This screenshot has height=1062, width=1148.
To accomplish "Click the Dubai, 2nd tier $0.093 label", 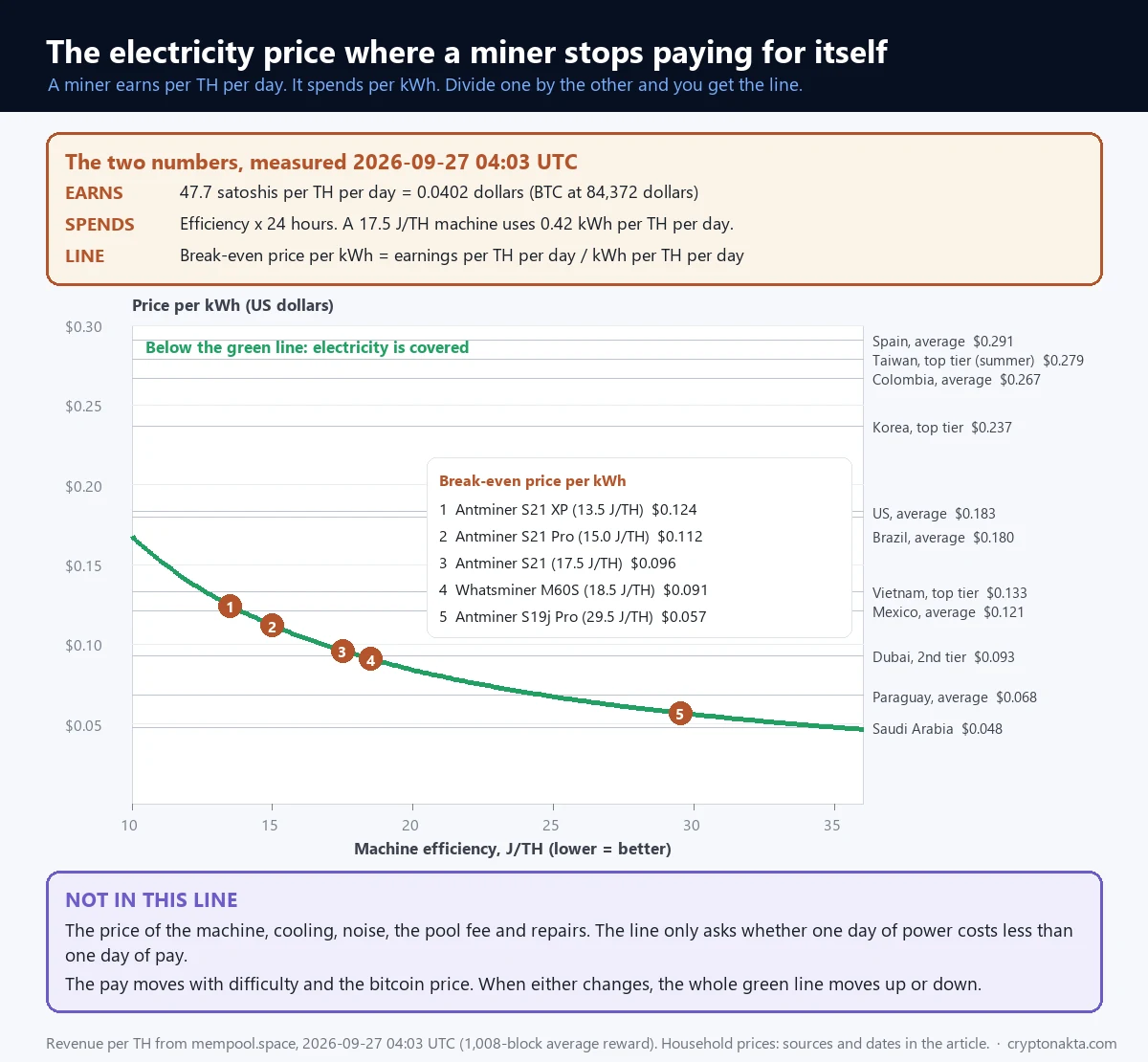I will coord(943,657).
